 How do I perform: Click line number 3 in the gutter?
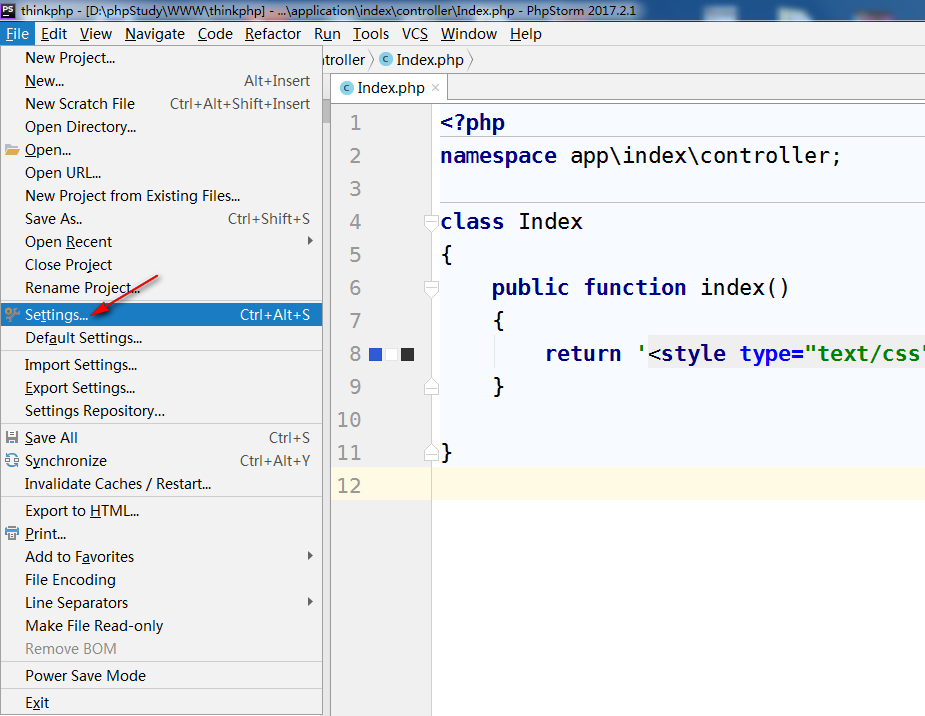coord(355,189)
